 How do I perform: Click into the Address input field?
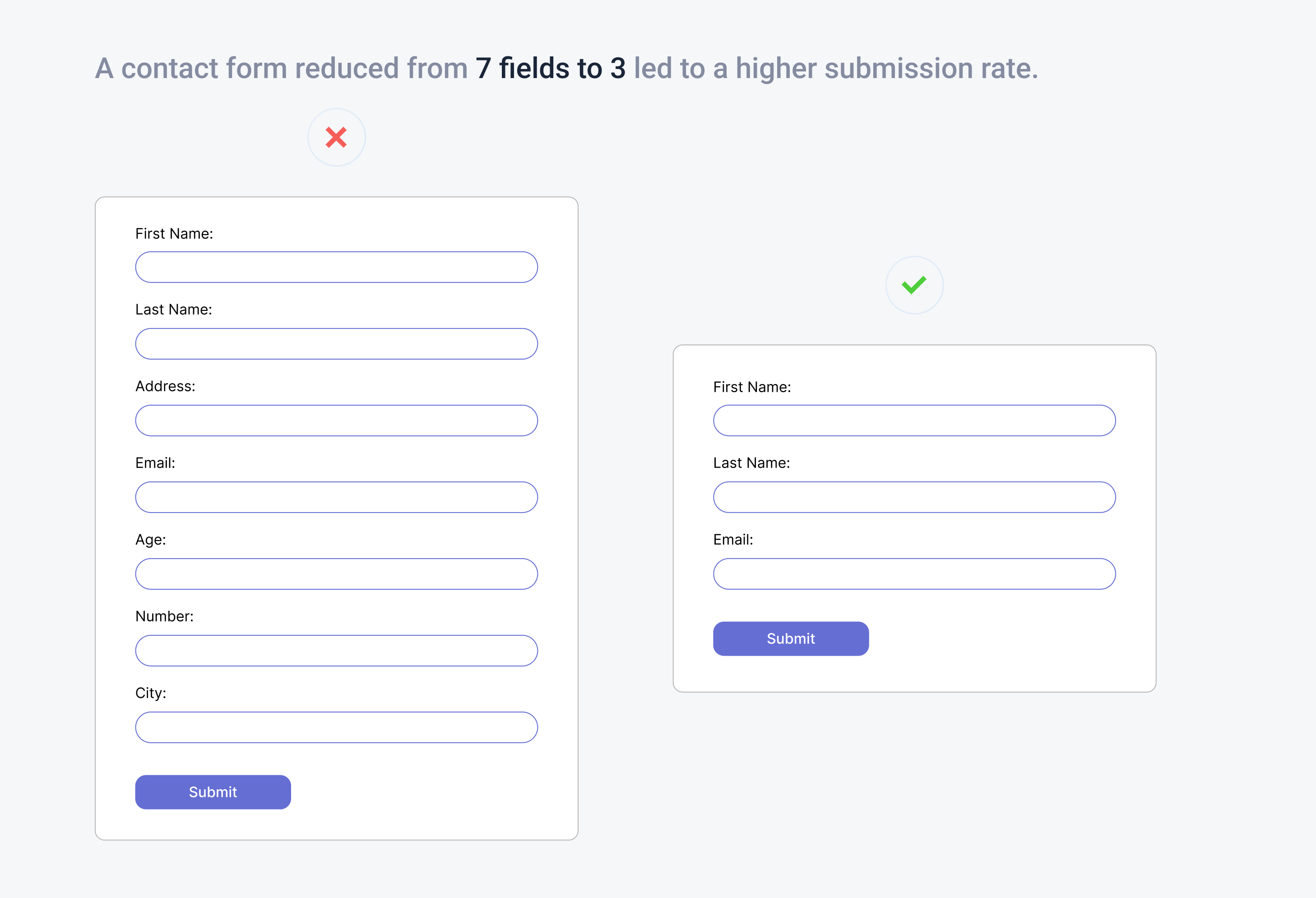[336, 421]
